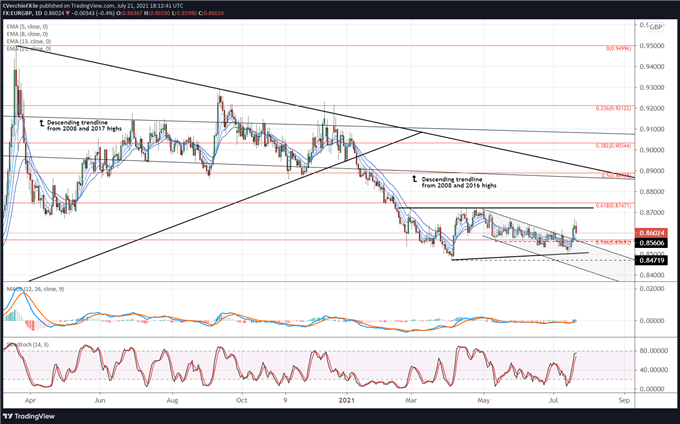Click the 0.93000 price axis label
The width and height of the screenshot is (680, 424).
(651, 87)
